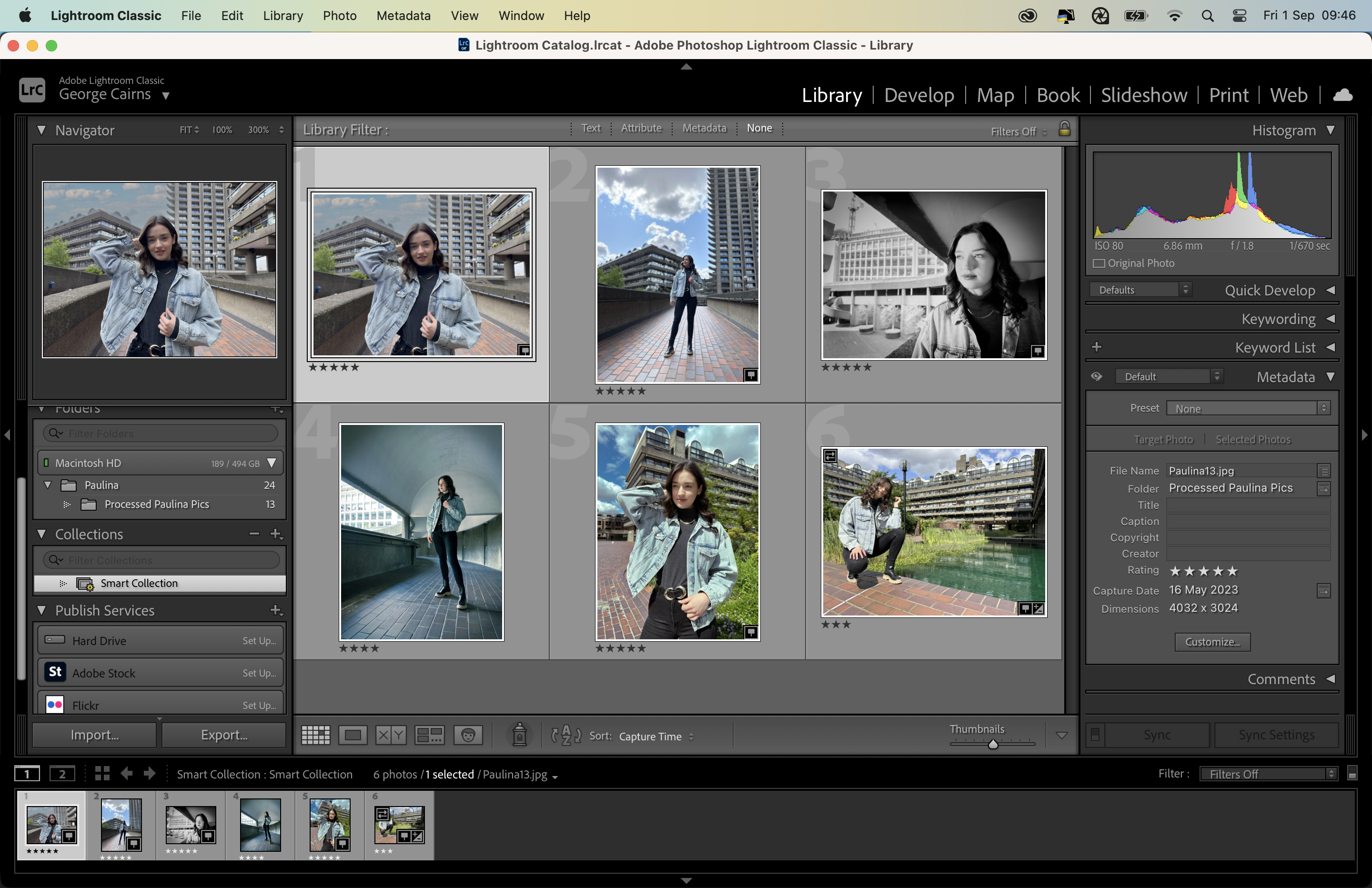The width and height of the screenshot is (1372, 888).
Task: Switch to Grid view icon
Action: pyautogui.click(x=315, y=735)
